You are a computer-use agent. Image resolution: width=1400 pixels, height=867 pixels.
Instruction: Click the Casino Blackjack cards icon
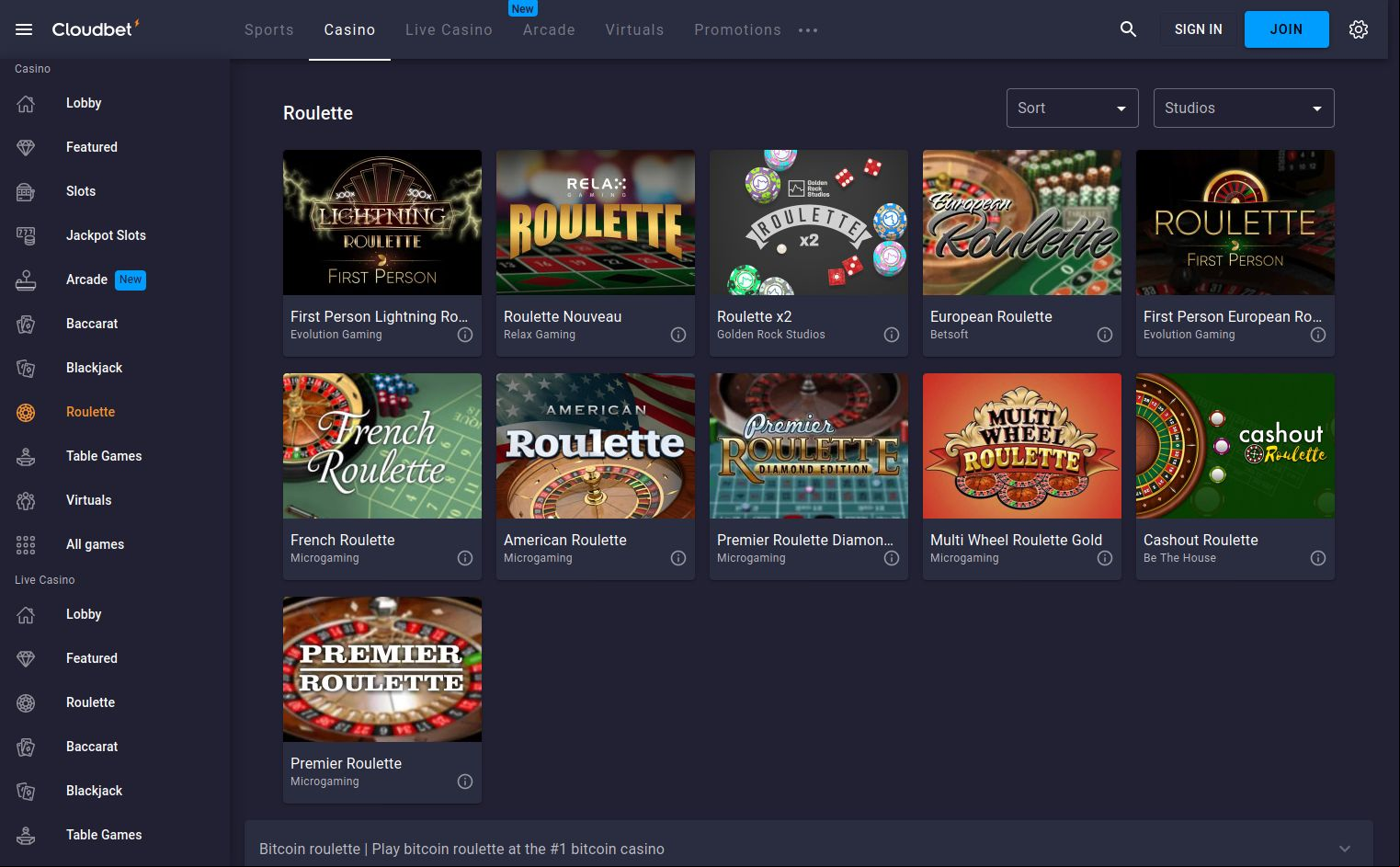pyautogui.click(x=26, y=368)
